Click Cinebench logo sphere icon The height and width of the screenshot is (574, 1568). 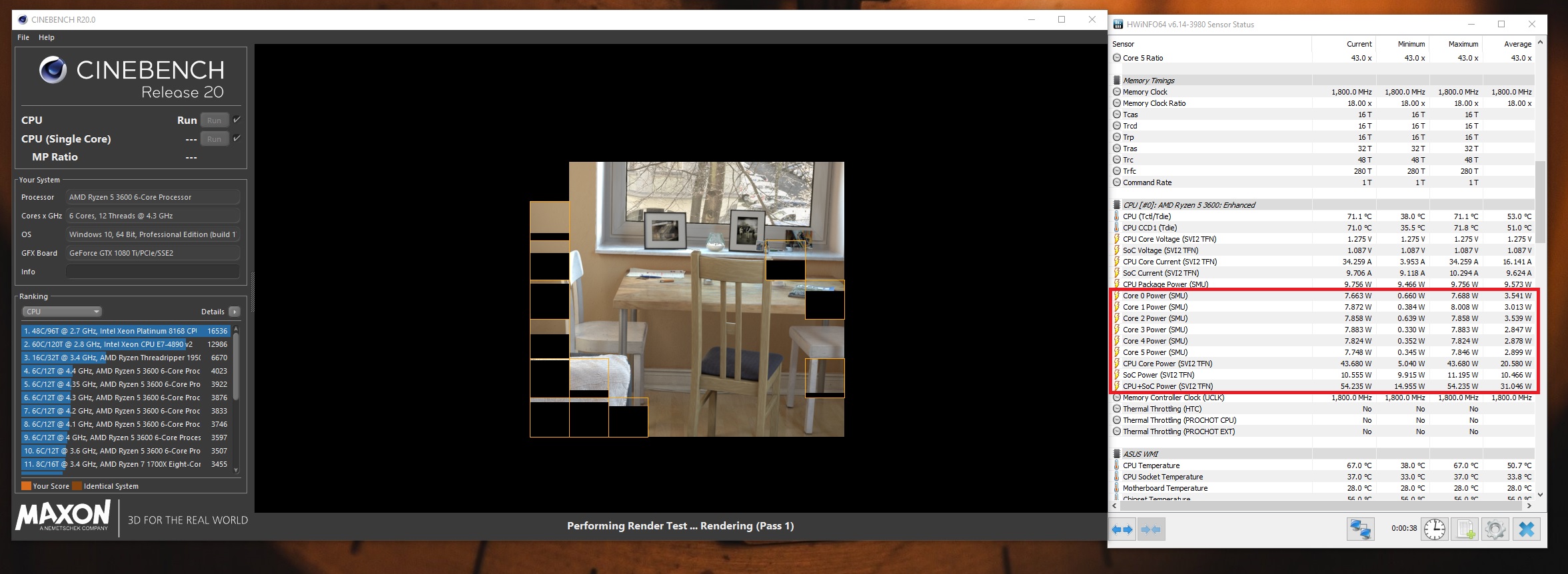tap(53, 70)
